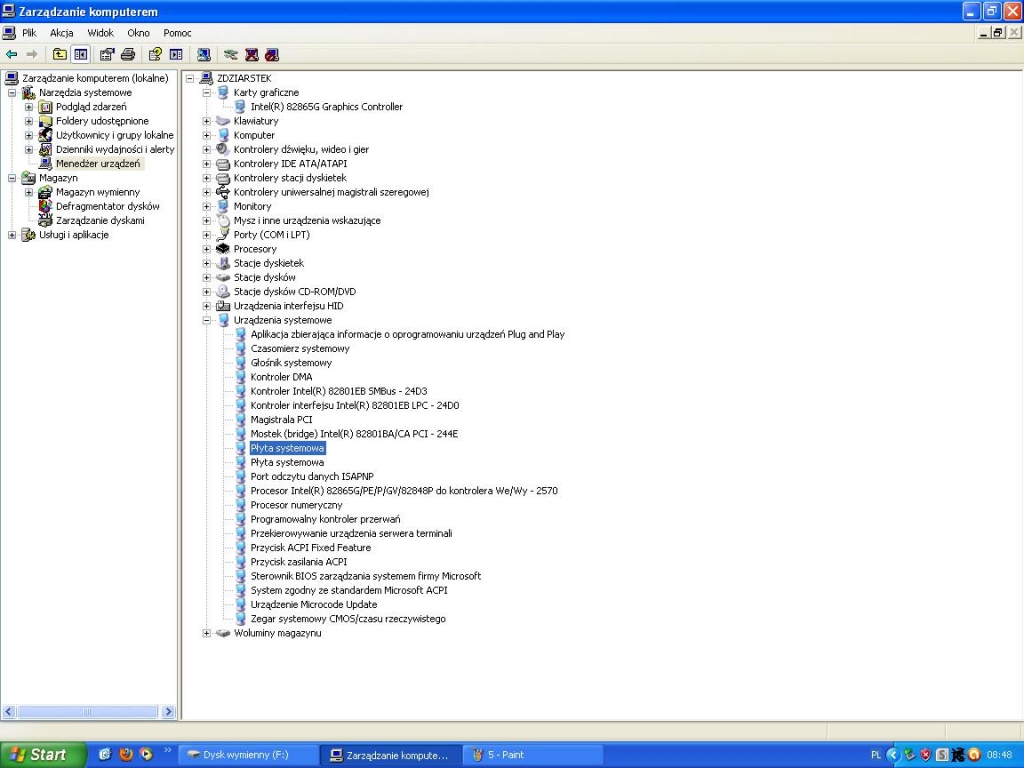
Task: Select Przycisk zasilania ACPI
Action: 299,562
